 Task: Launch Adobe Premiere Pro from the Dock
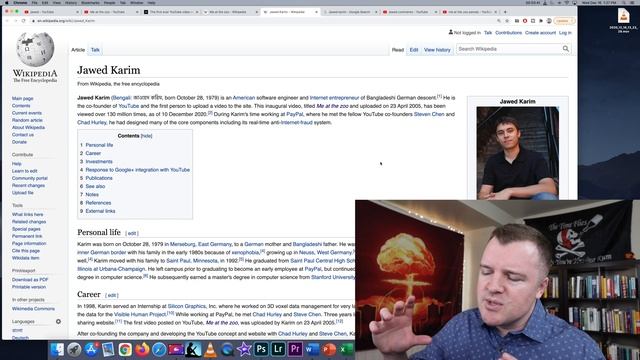295,349
